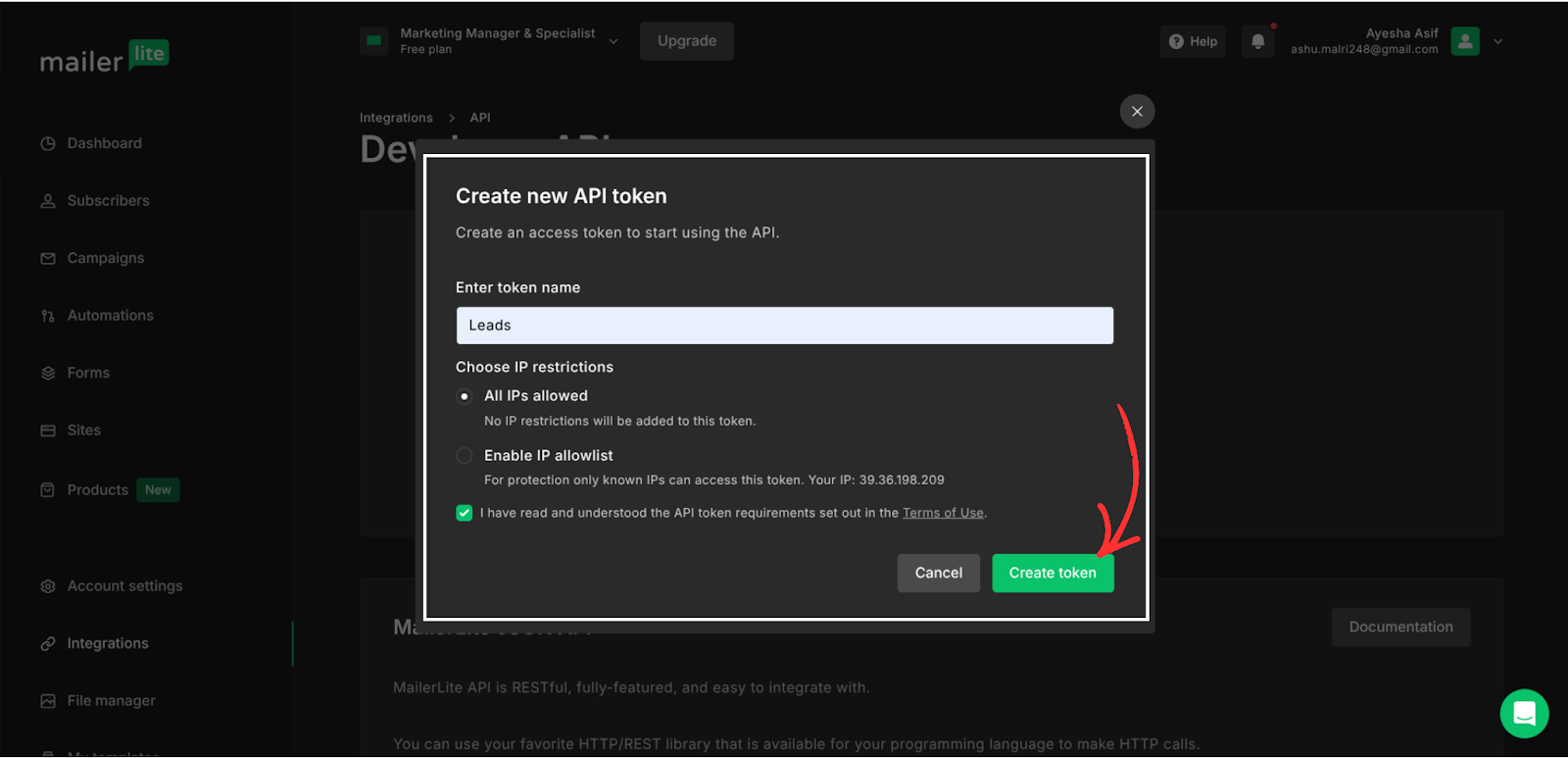
Task: Click API breadcrumb item
Action: pyautogui.click(x=480, y=118)
